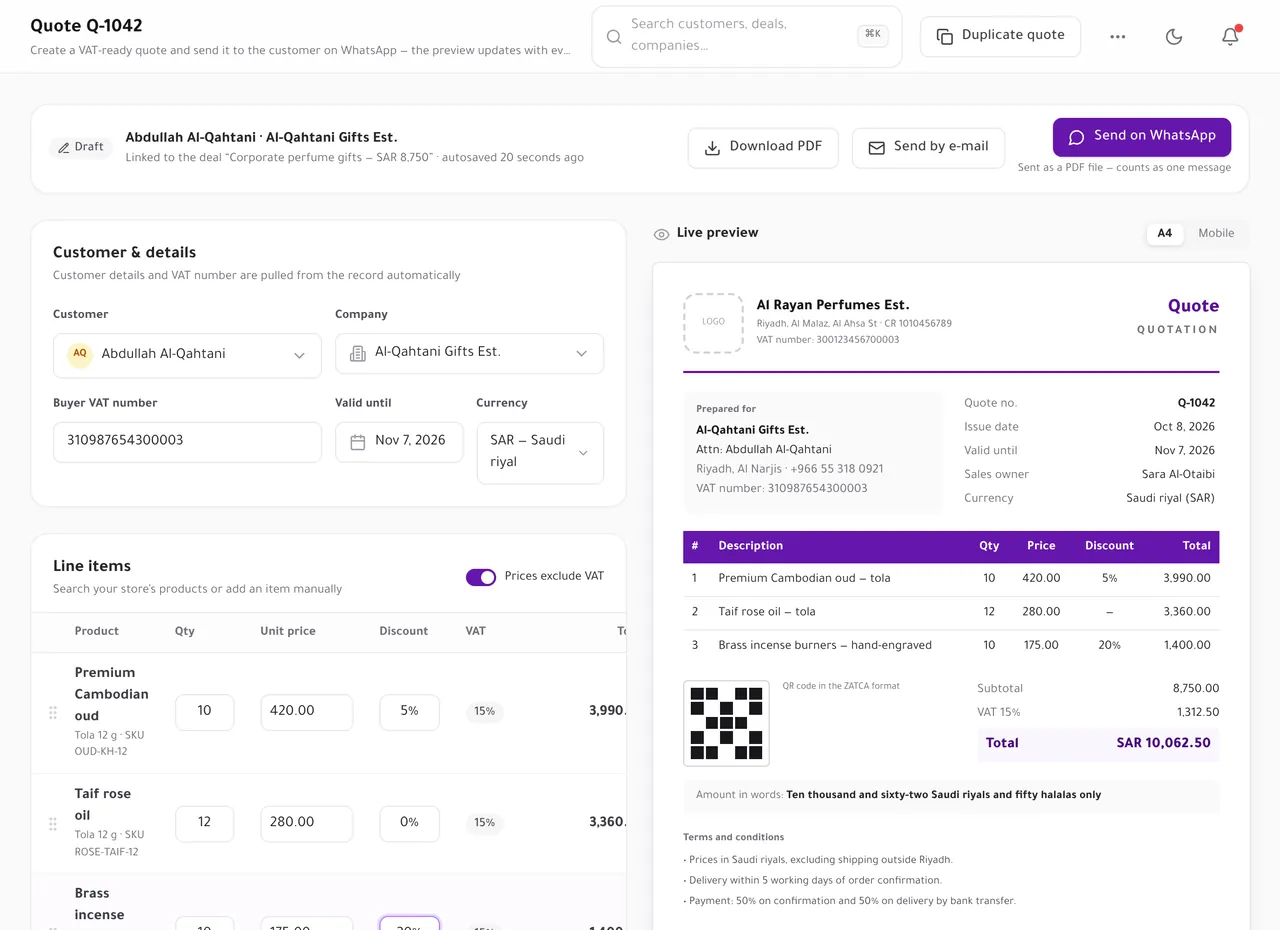The image size is (1280, 930).
Task: Toggle the Prices exclude VAT switch
Action: [481, 577]
